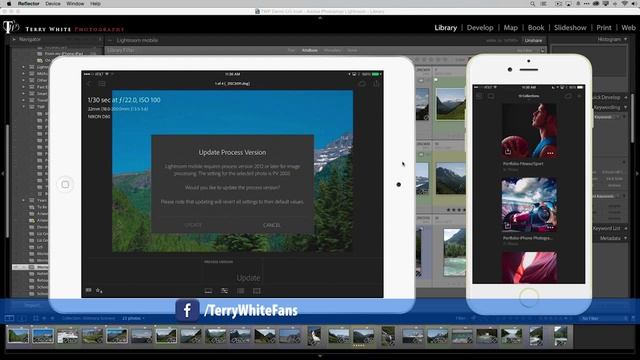The width and height of the screenshot is (640, 360).
Task: Switch to the Print module
Action: 604,28
